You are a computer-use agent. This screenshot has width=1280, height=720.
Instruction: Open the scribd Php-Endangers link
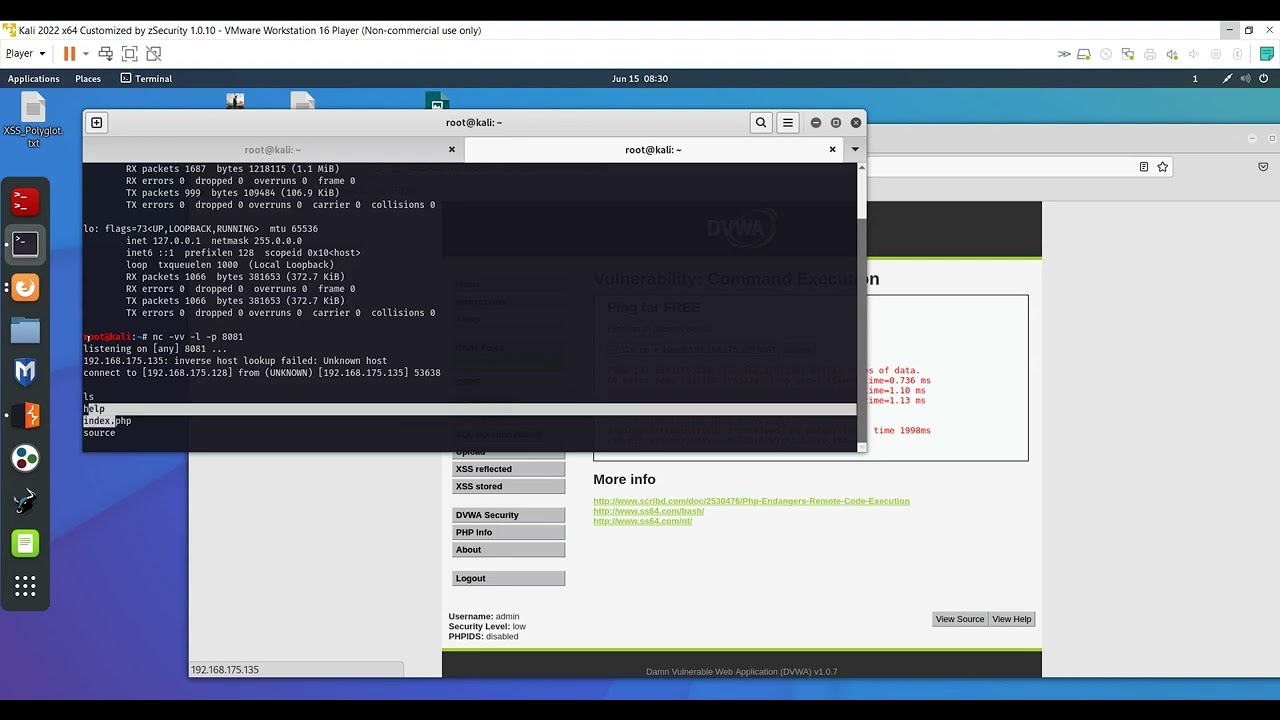pos(751,501)
